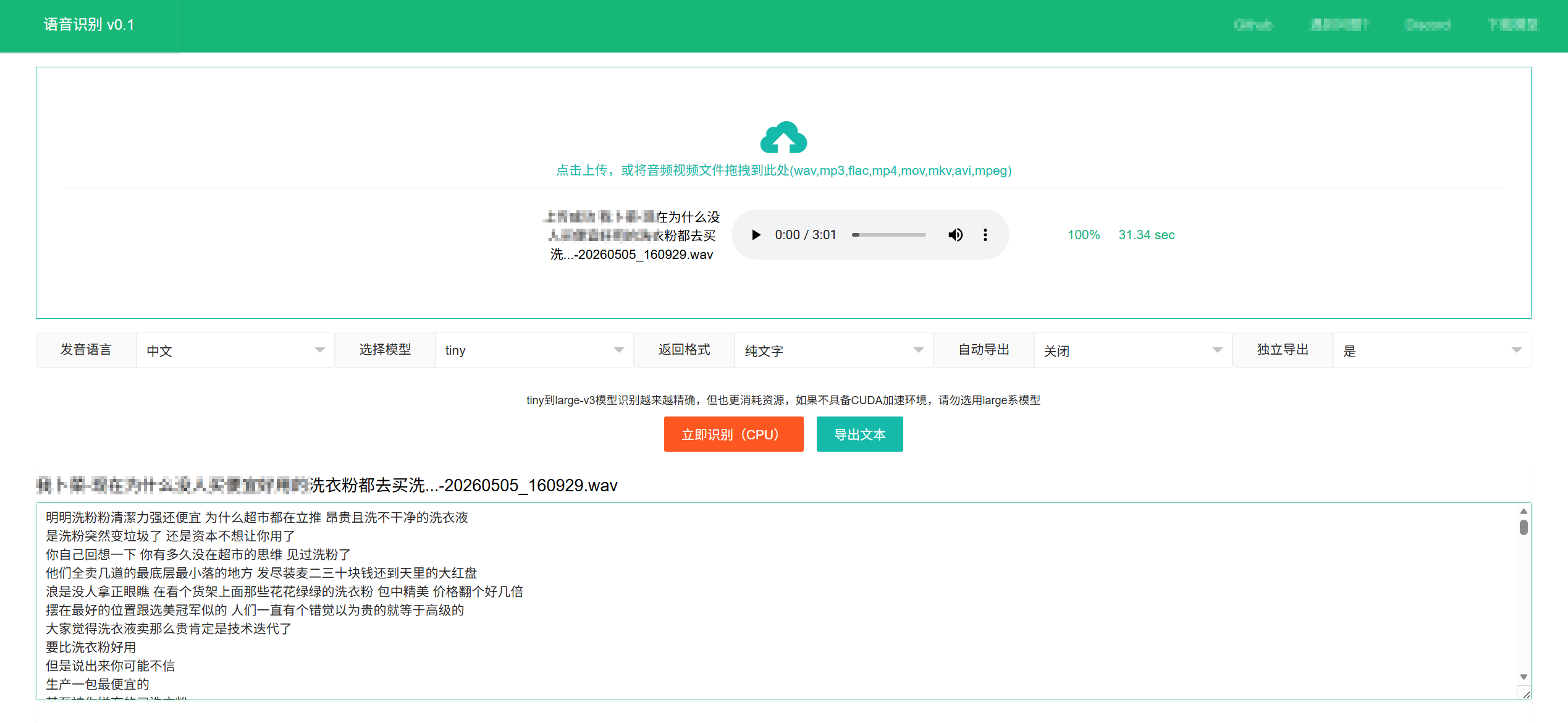The height and width of the screenshot is (723, 1568).
Task: Click the text area resize handle
Action: [1526, 695]
